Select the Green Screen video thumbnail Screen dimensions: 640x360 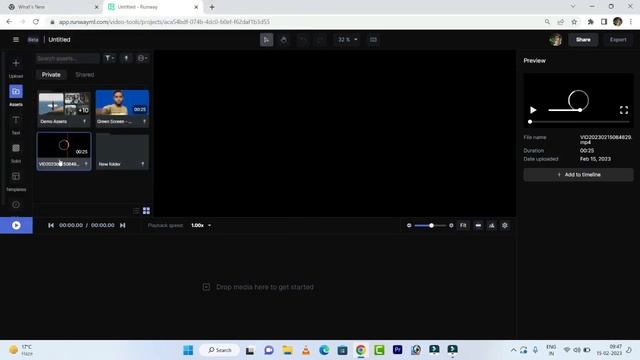point(122,103)
